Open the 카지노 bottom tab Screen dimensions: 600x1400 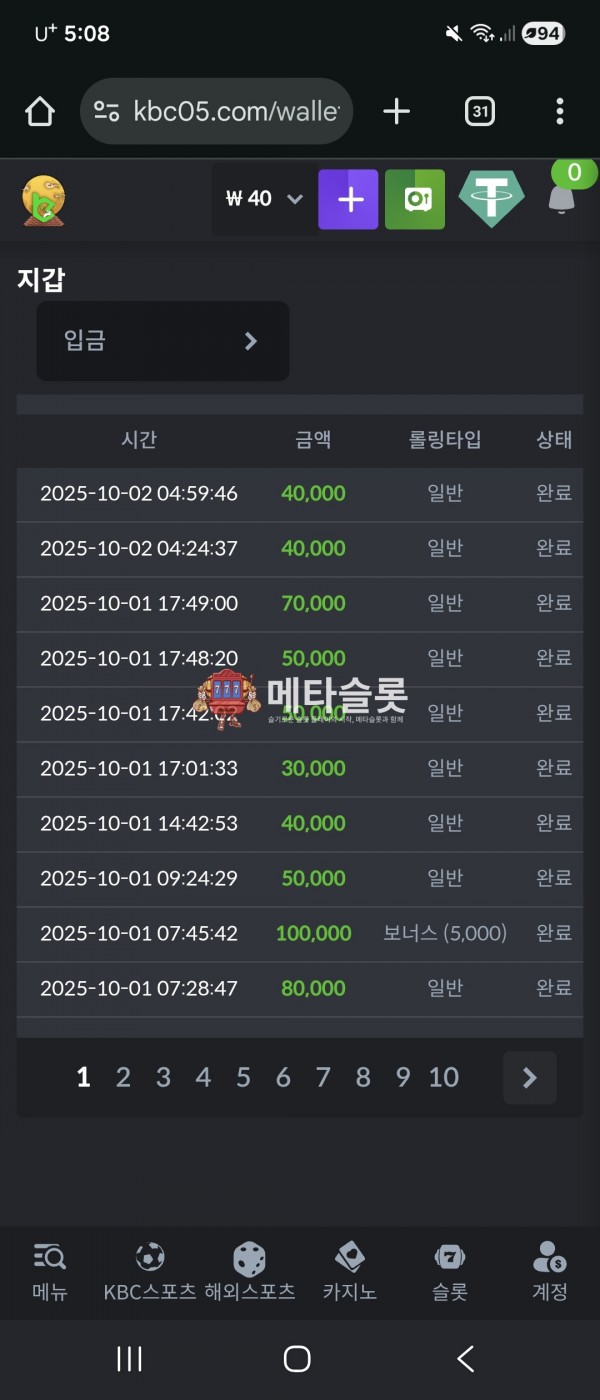[x=349, y=1272]
